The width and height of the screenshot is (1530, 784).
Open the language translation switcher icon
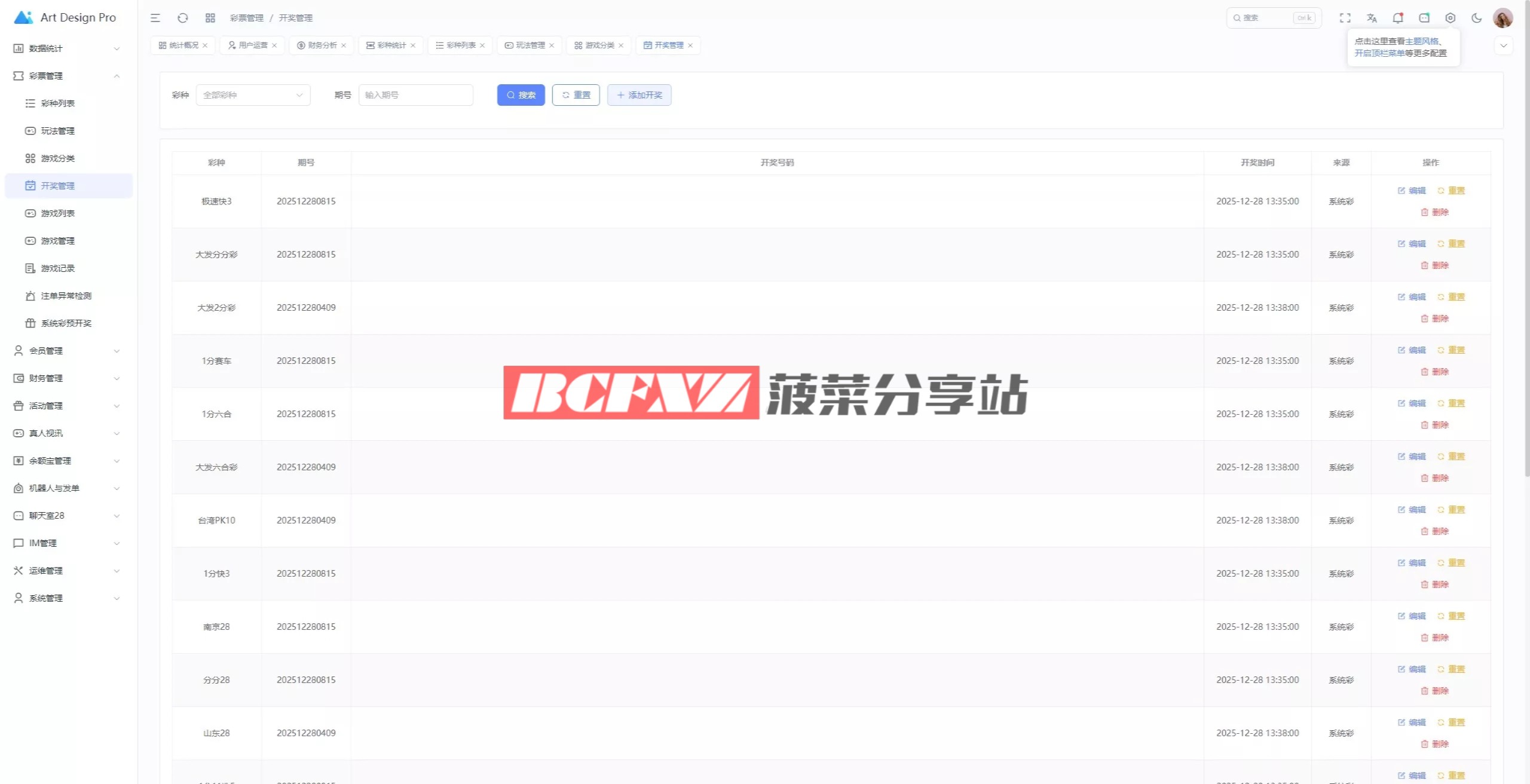(1372, 18)
